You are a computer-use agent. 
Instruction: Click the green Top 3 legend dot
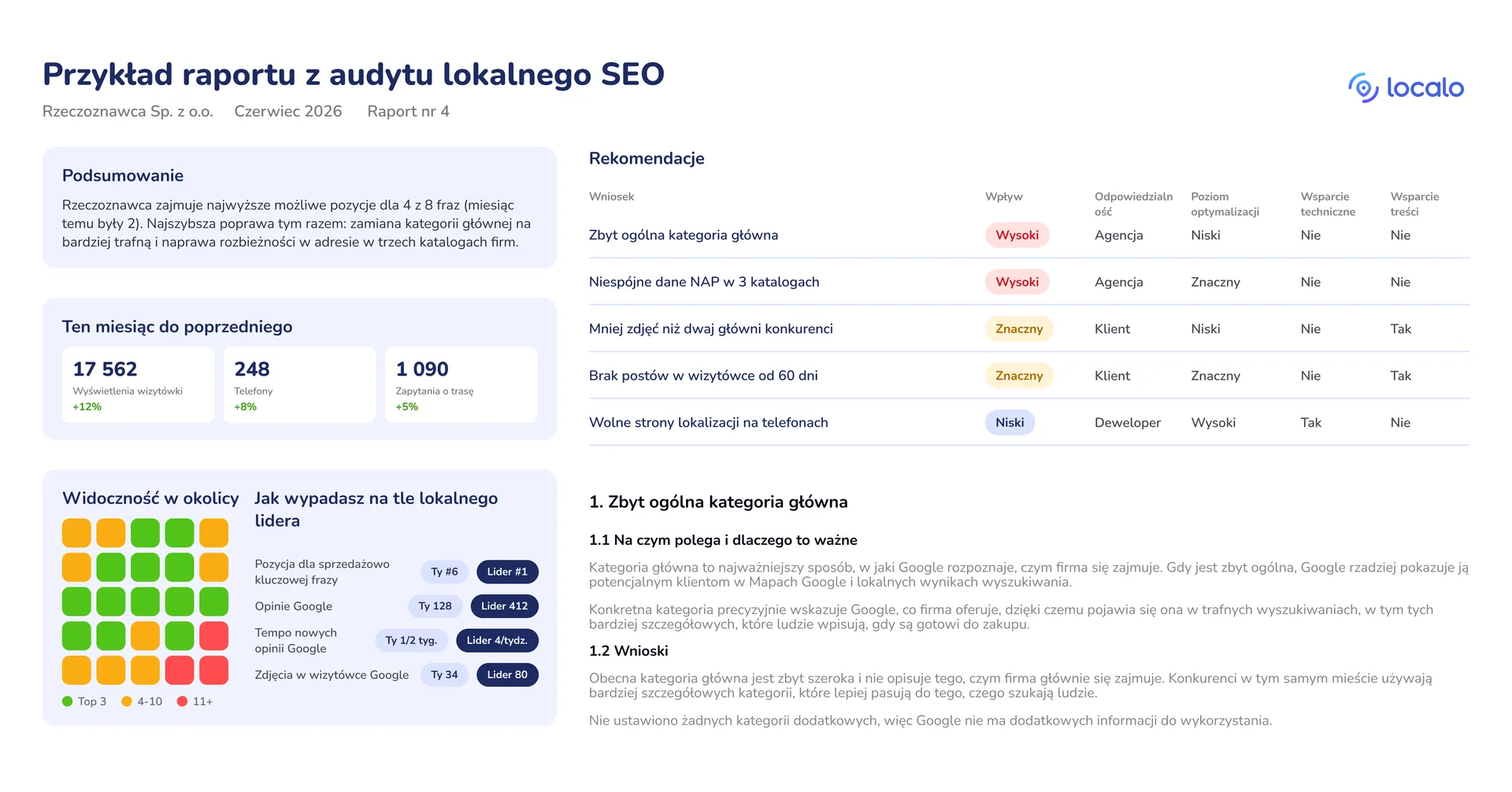67,701
